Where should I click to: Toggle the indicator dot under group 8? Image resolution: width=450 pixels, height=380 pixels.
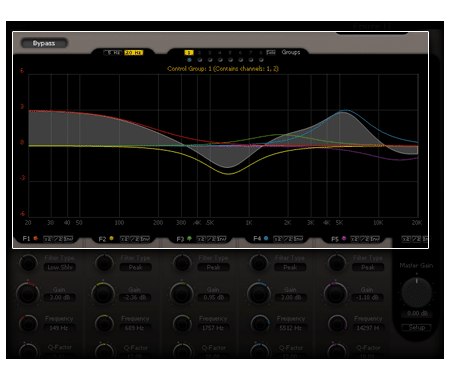point(261,60)
